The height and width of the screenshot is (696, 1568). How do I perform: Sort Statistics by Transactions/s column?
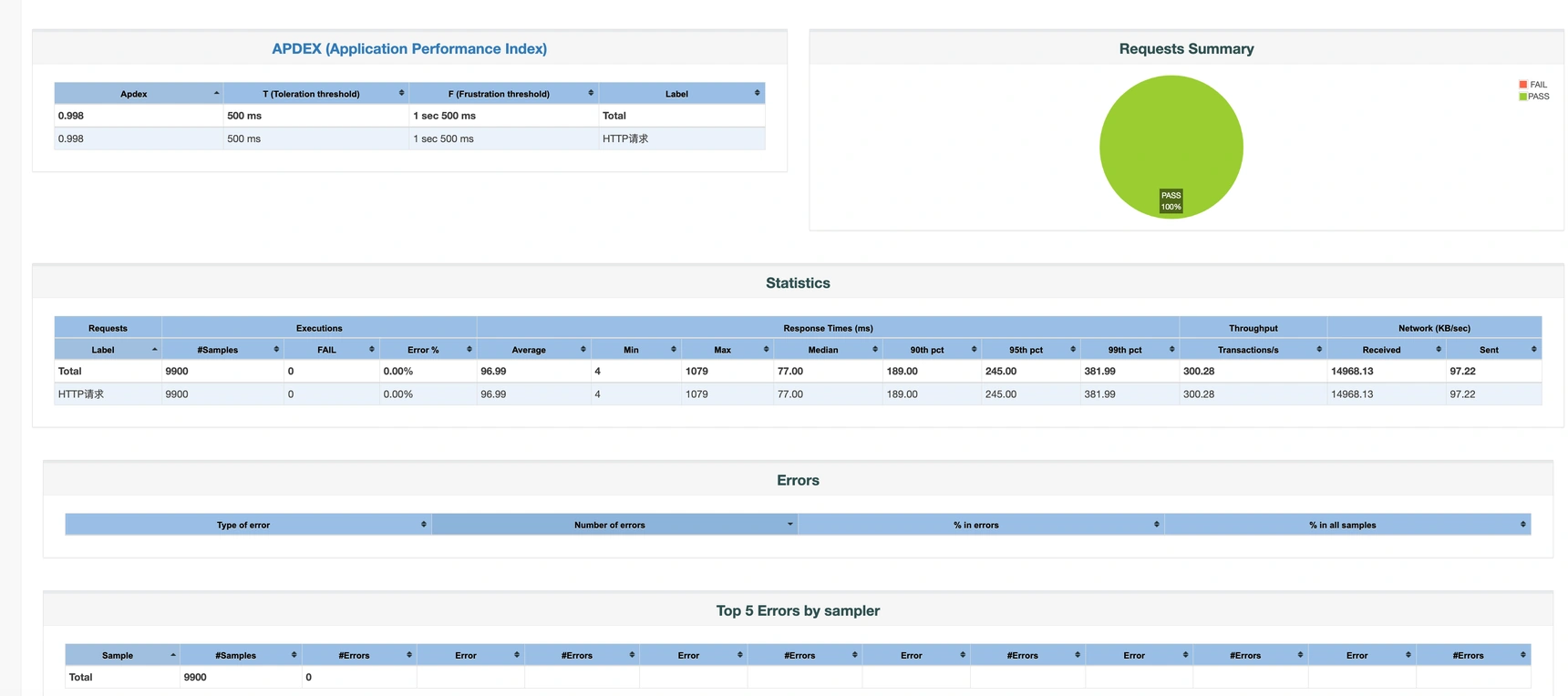(1253, 350)
